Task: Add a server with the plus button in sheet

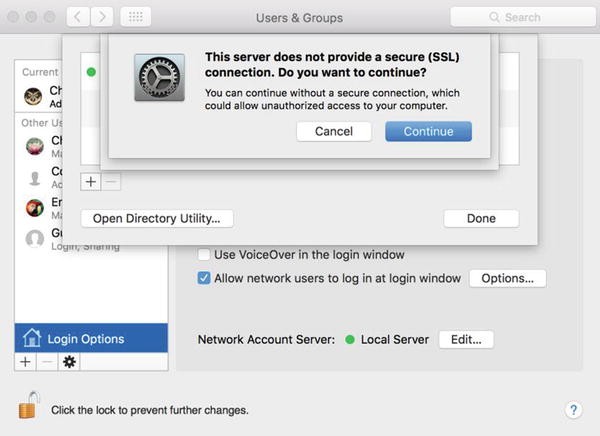Action: (91, 181)
